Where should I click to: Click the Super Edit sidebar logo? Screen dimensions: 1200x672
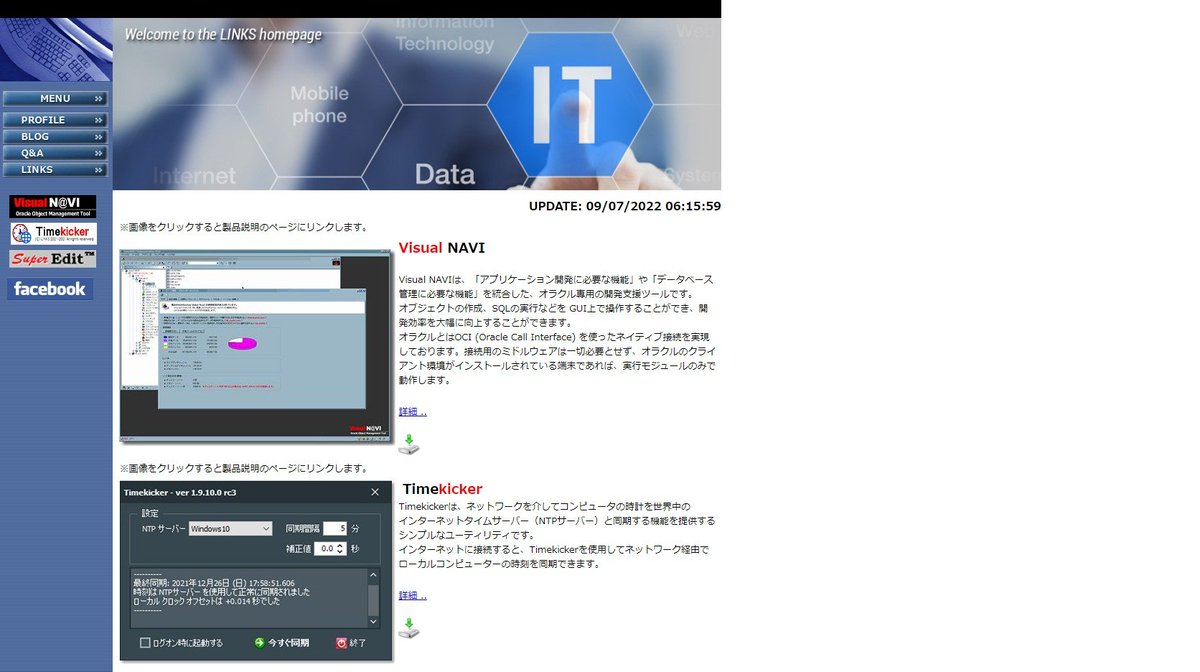click(x=53, y=259)
